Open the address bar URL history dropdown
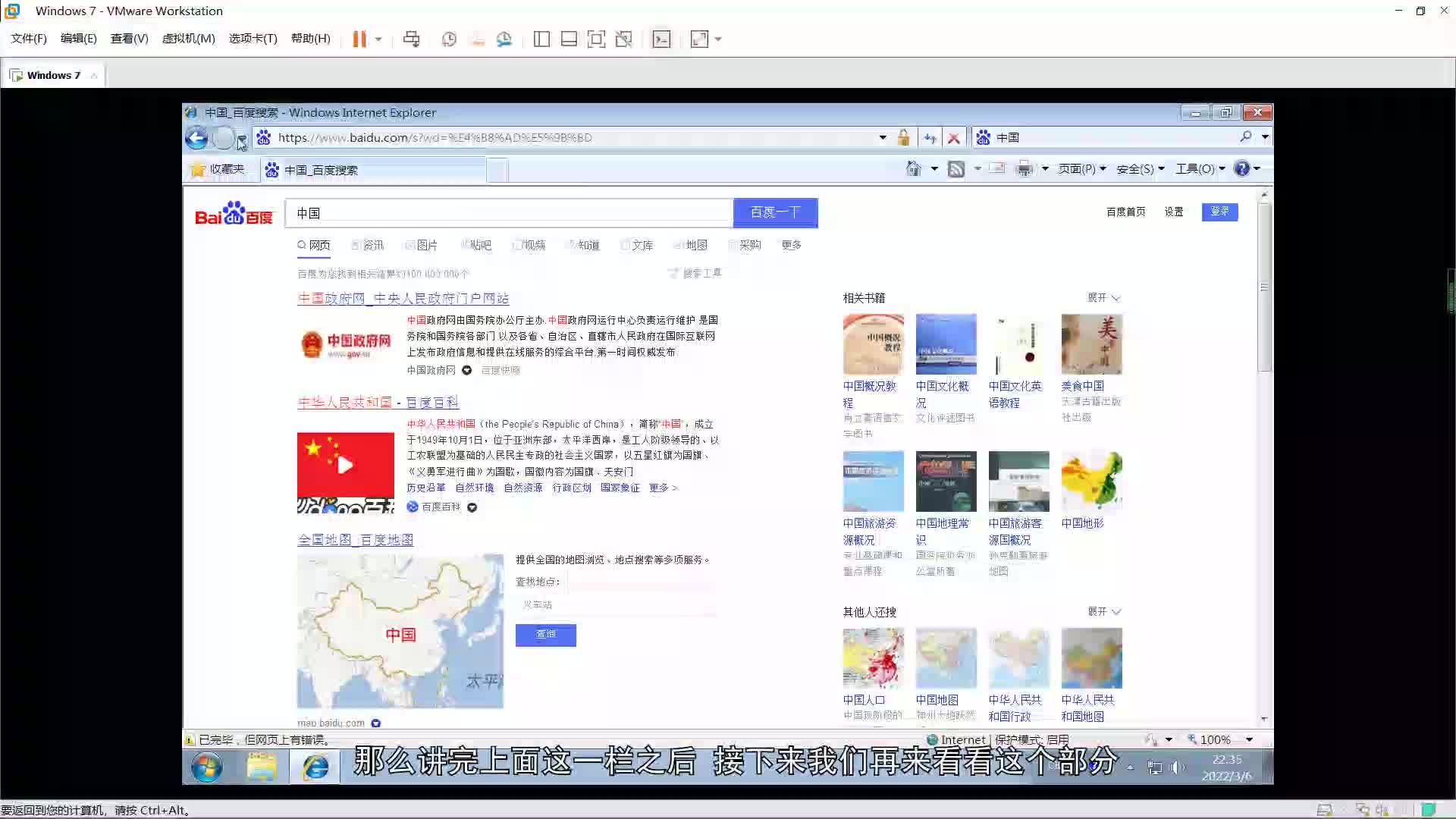1456x819 pixels. pos(883,137)
